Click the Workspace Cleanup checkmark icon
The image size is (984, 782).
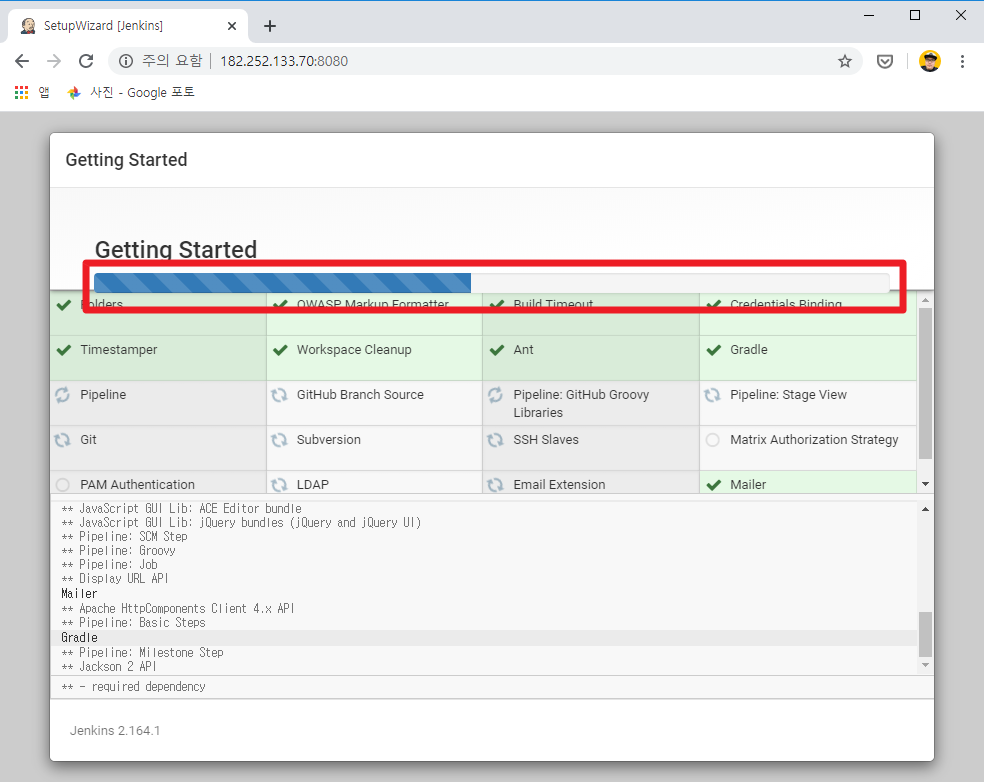coord(281,350)
